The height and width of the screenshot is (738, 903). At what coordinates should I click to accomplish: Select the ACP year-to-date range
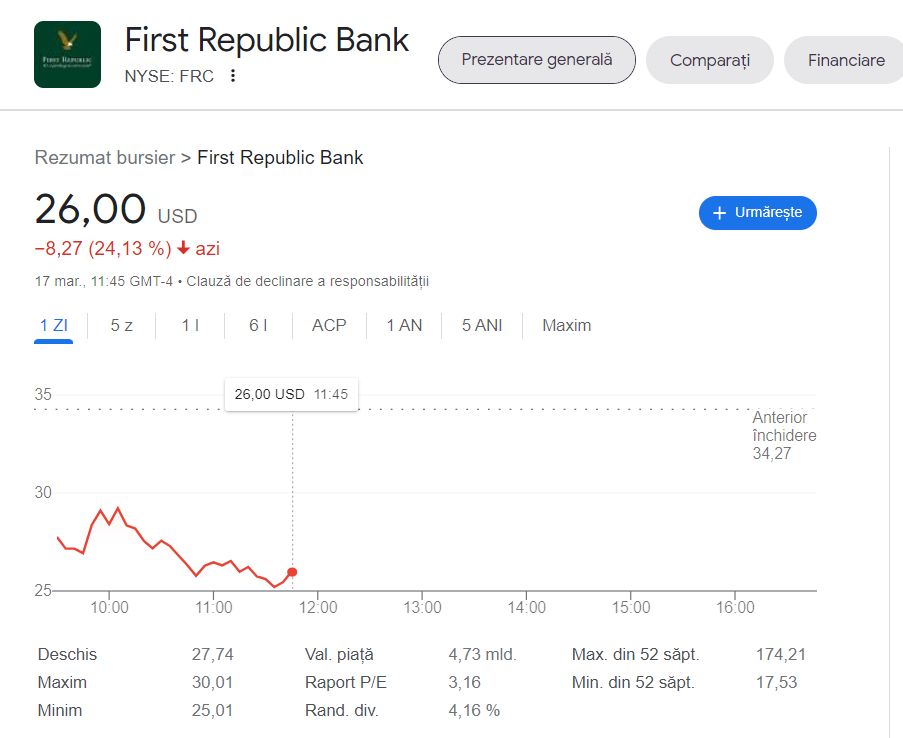tap(329, 325)
